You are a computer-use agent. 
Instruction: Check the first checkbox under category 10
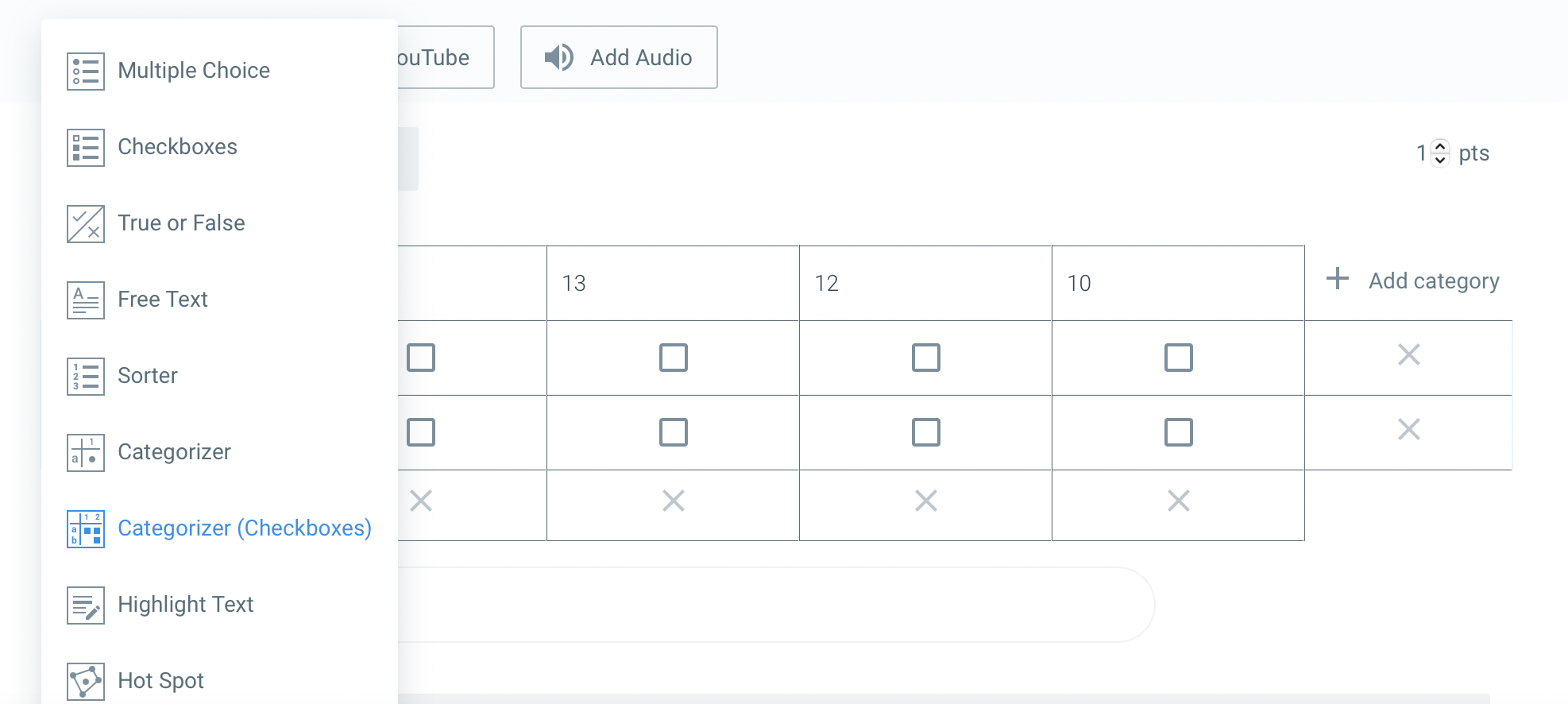[1178, 358]
